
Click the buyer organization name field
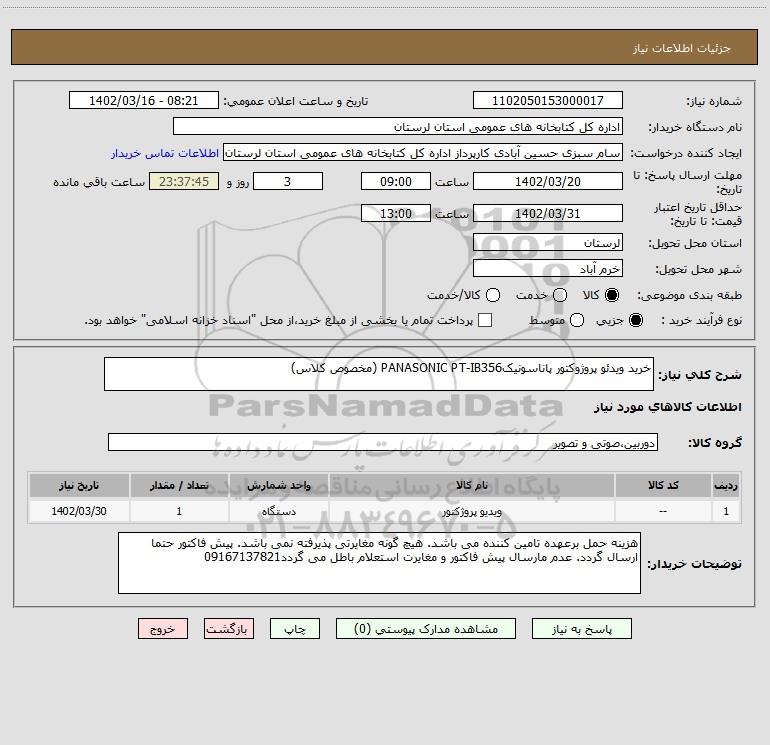coord(398,126)
